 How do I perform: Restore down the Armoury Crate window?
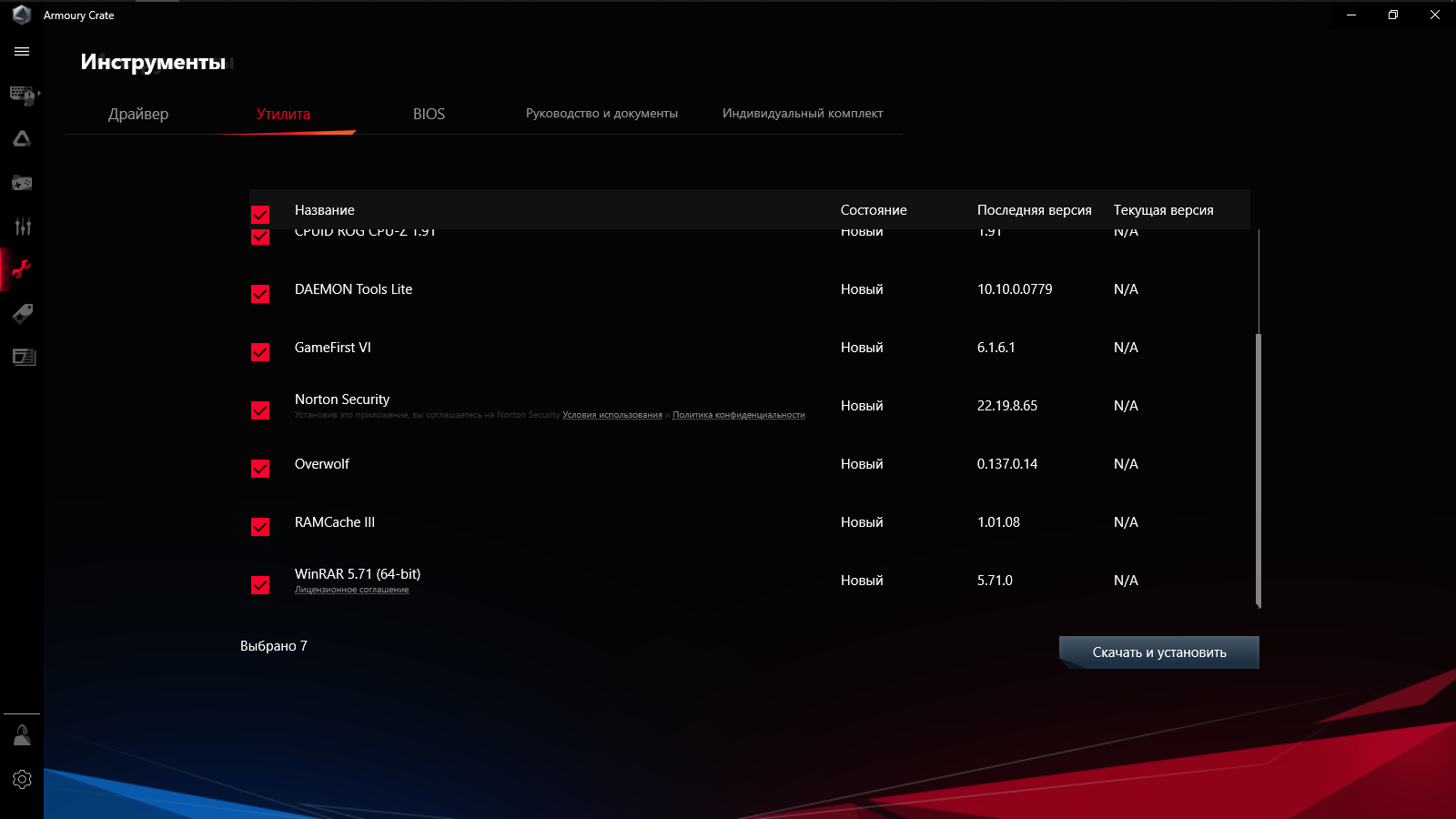click(x=1393, y=15)
